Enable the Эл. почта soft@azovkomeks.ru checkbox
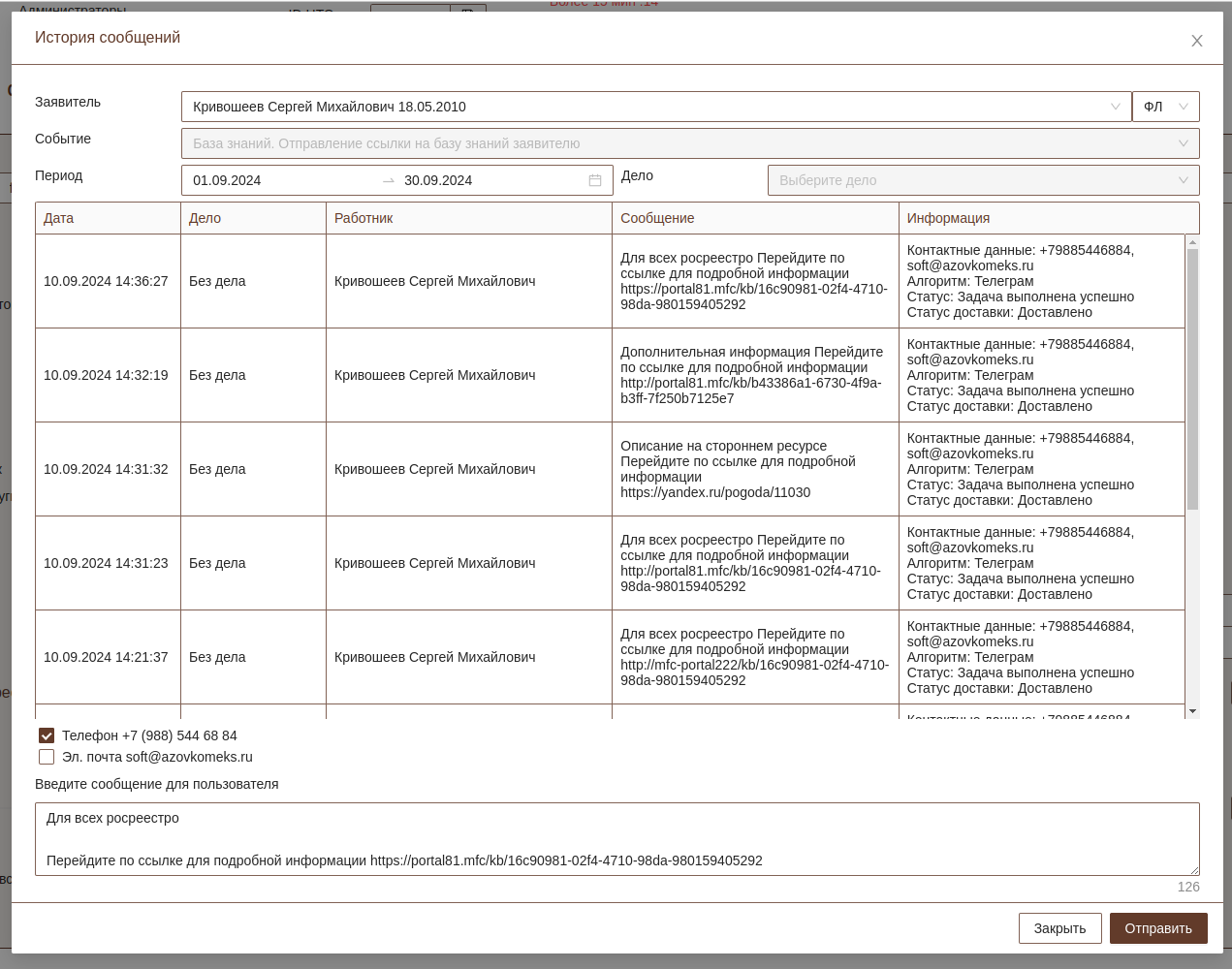The width and height of the screenshot is (1232, 969). [x=47, y=757]
